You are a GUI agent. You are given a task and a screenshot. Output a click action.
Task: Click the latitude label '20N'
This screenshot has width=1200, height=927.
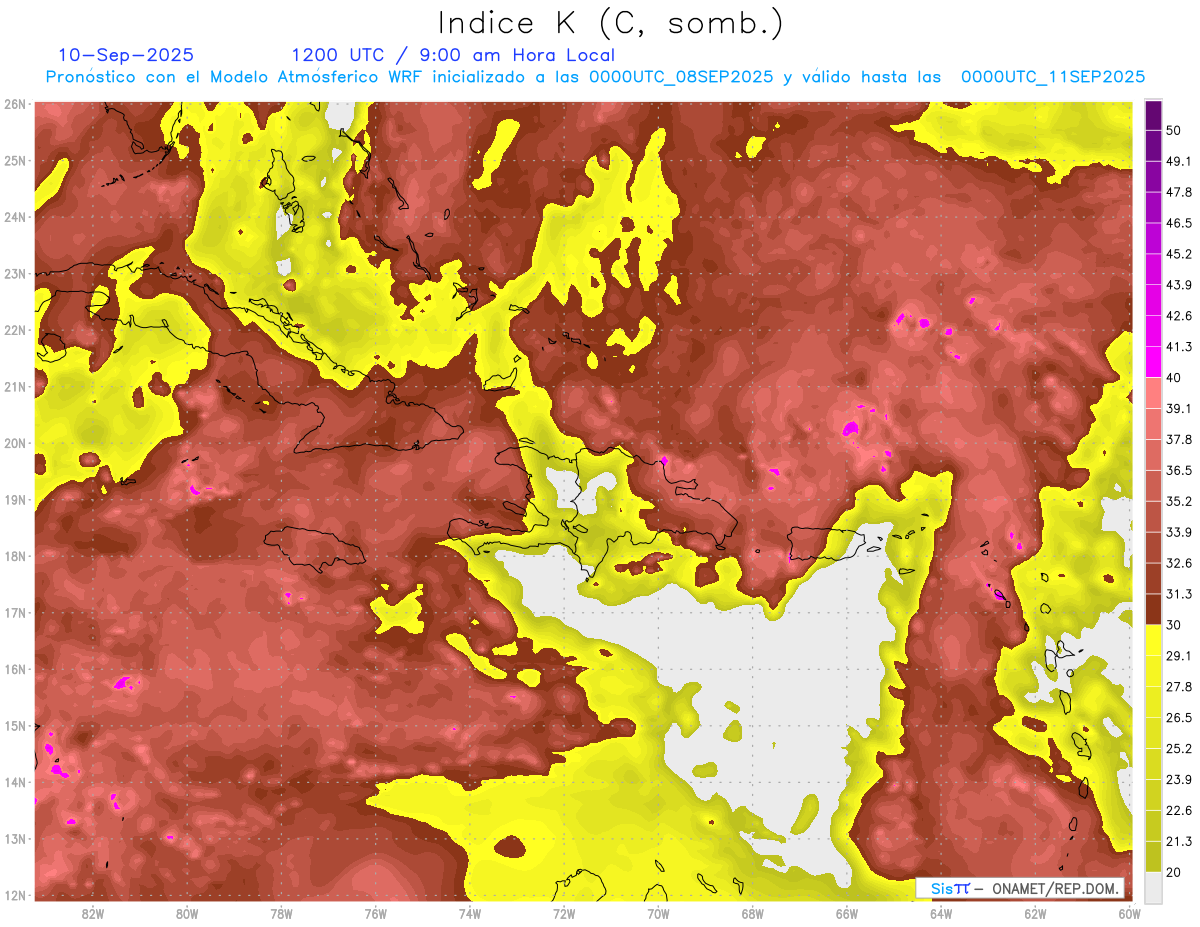pyautogui.click(x=14, y=443)
